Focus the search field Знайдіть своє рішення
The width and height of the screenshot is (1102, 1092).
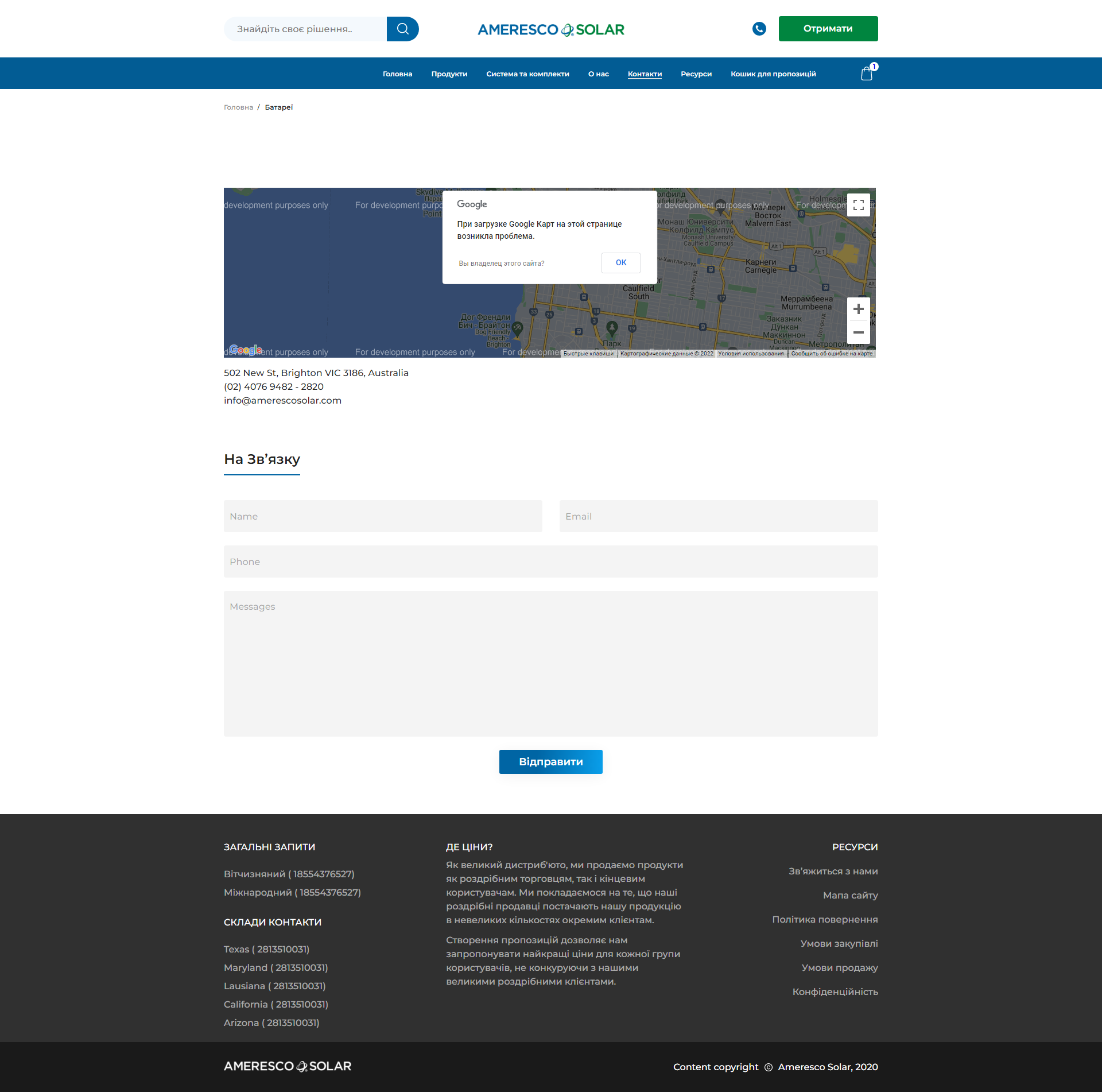[305, 29]
